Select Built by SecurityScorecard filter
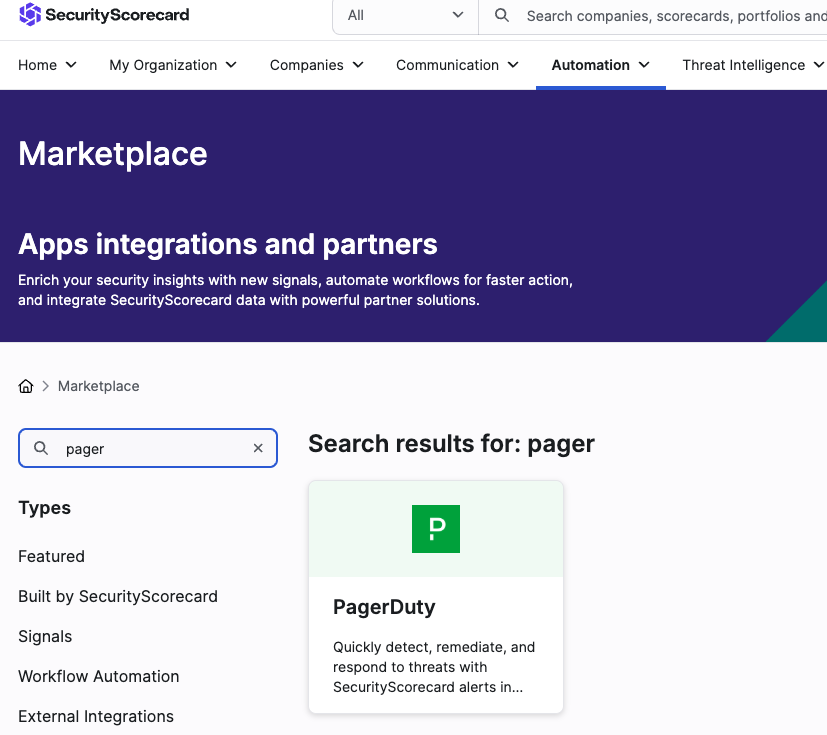Viewport: 827px width, 735px height. 118,596
